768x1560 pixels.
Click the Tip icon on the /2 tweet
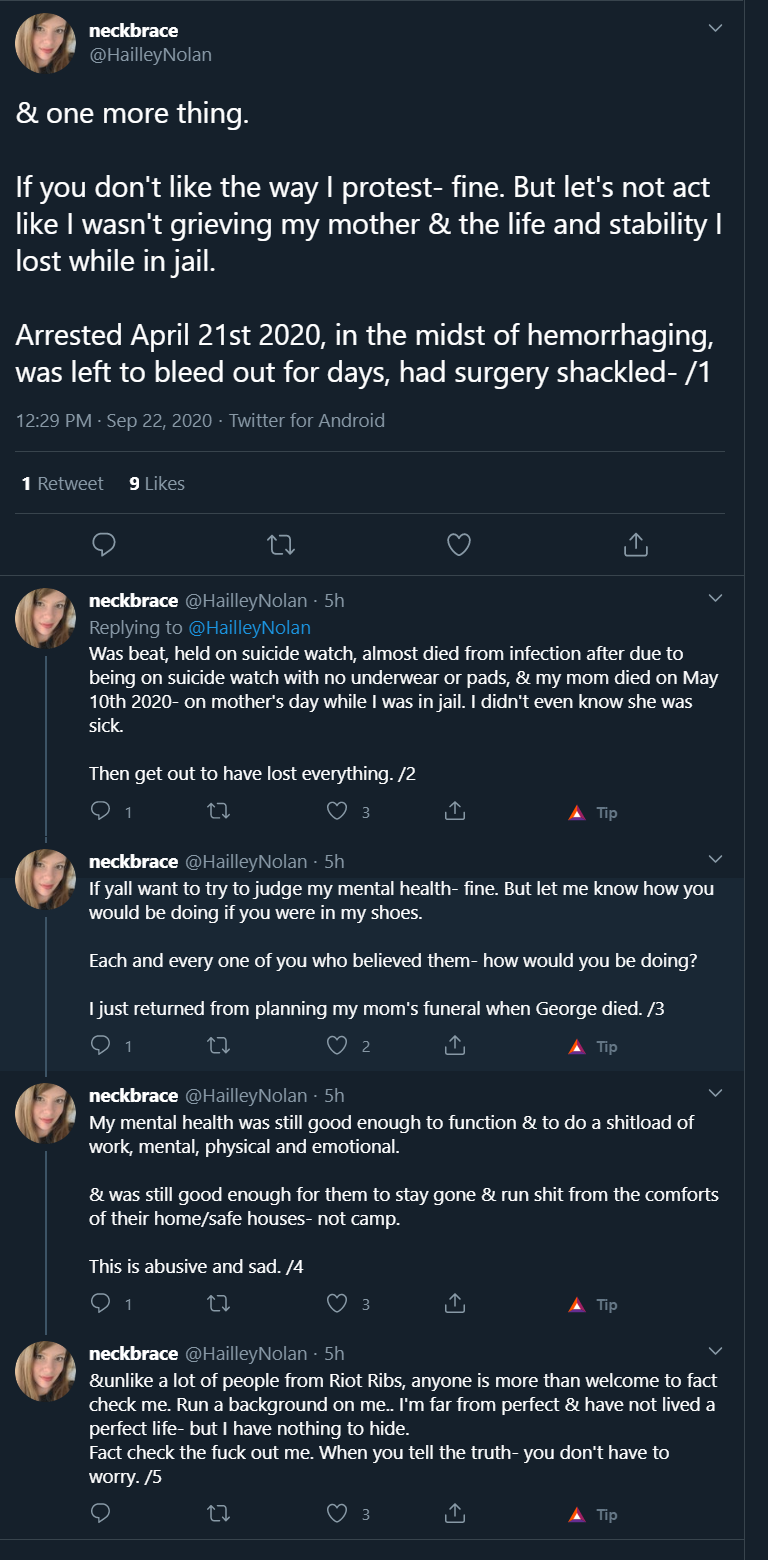(577, 812)
